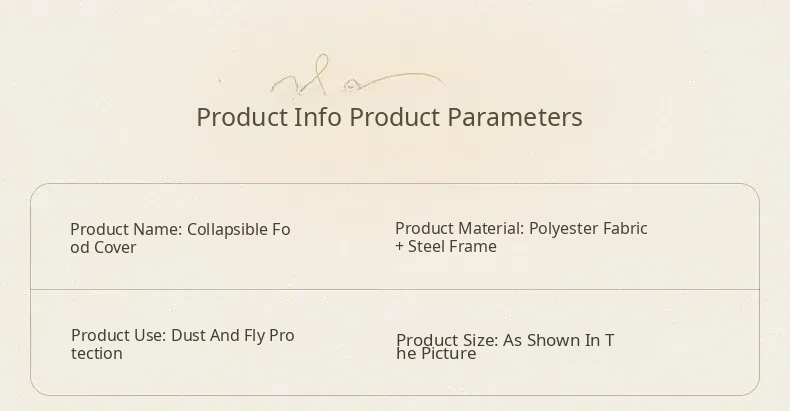Click the word "Dust" in the use cell

point(188,335)
